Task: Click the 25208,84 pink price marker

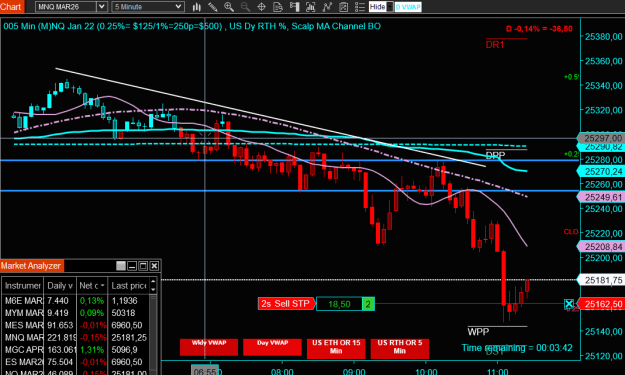Action: [x=601, y=247]
